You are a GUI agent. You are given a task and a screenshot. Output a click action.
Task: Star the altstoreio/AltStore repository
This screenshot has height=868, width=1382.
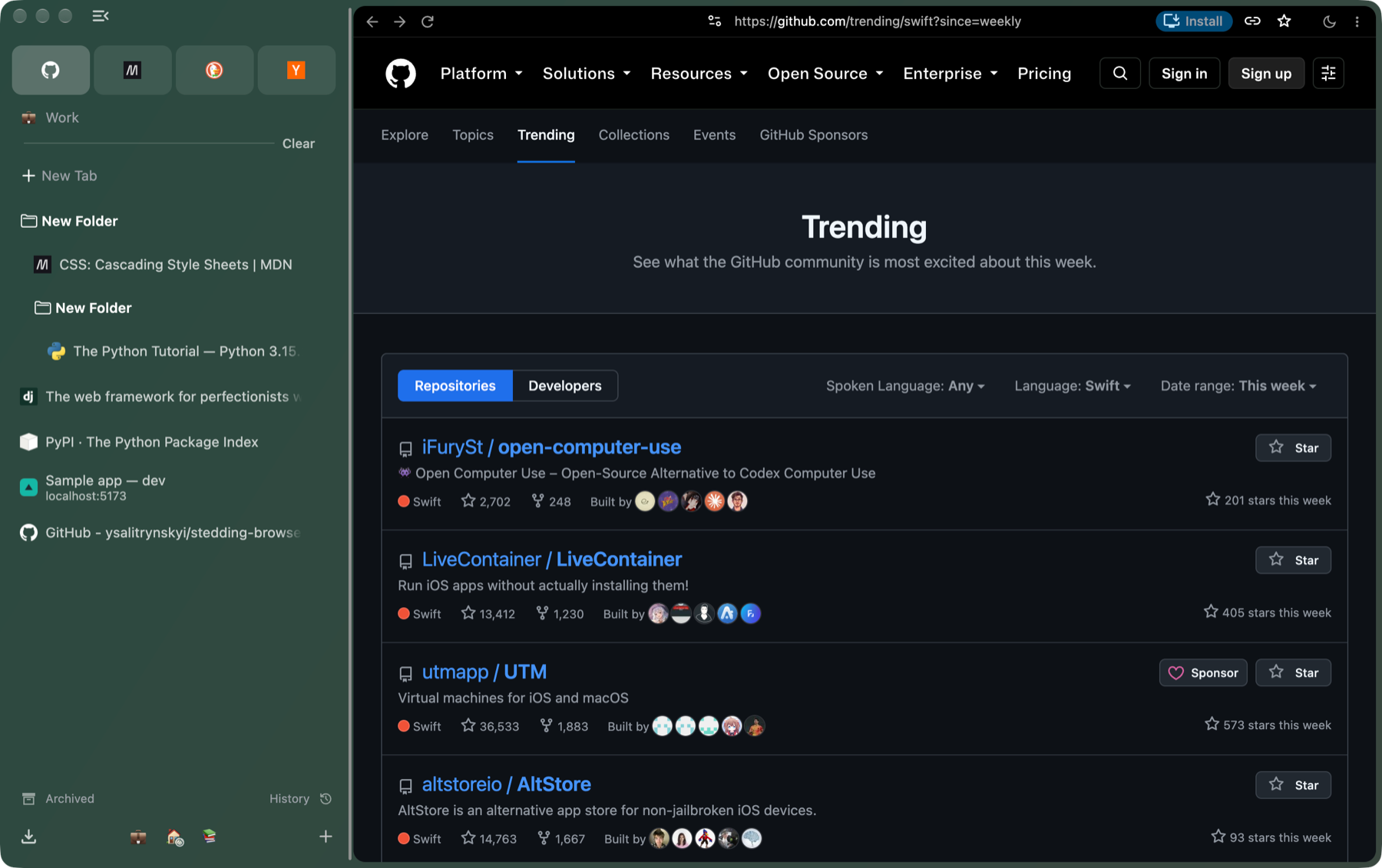[x=1294, y=785]
